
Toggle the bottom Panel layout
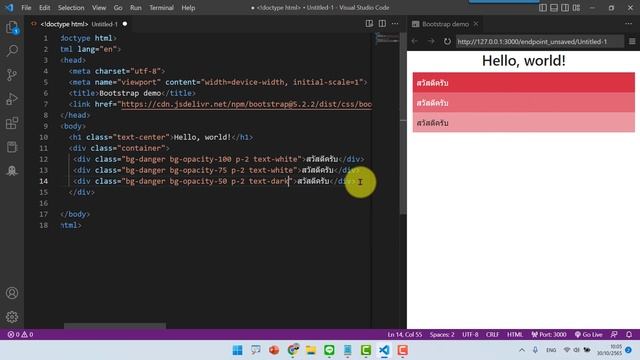click(x=553, y=7)
